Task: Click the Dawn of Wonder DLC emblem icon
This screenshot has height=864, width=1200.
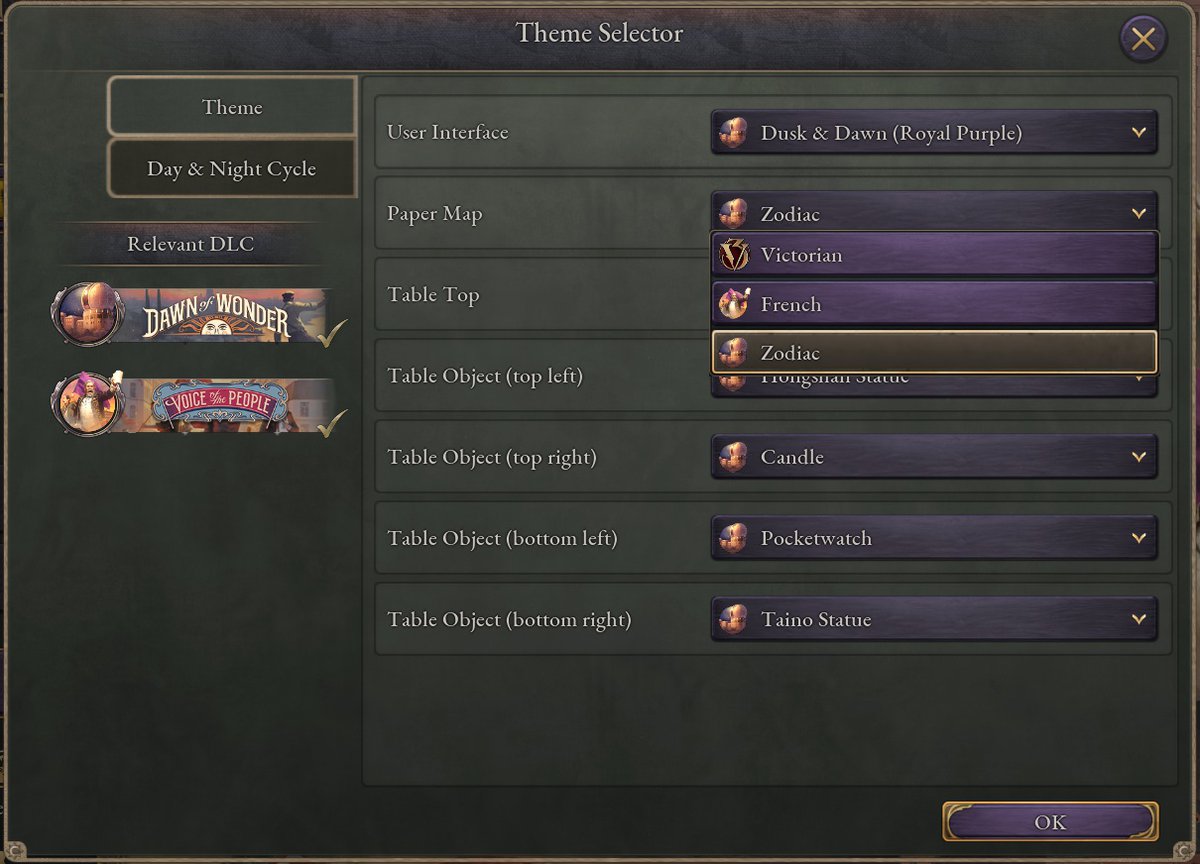Action: [89, 314]
